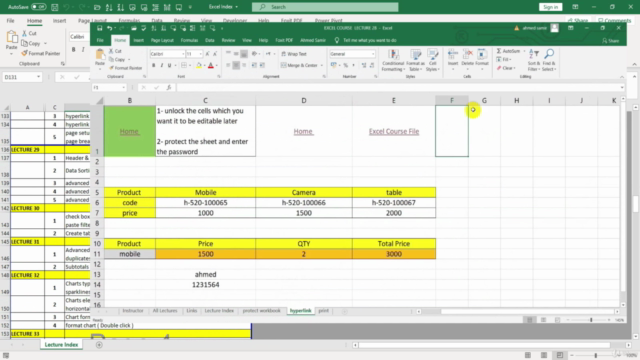The width and height of the screenshot is (640, 360).
Task: Toggle center align in front window Alignment group
Action: click(236, 65)
